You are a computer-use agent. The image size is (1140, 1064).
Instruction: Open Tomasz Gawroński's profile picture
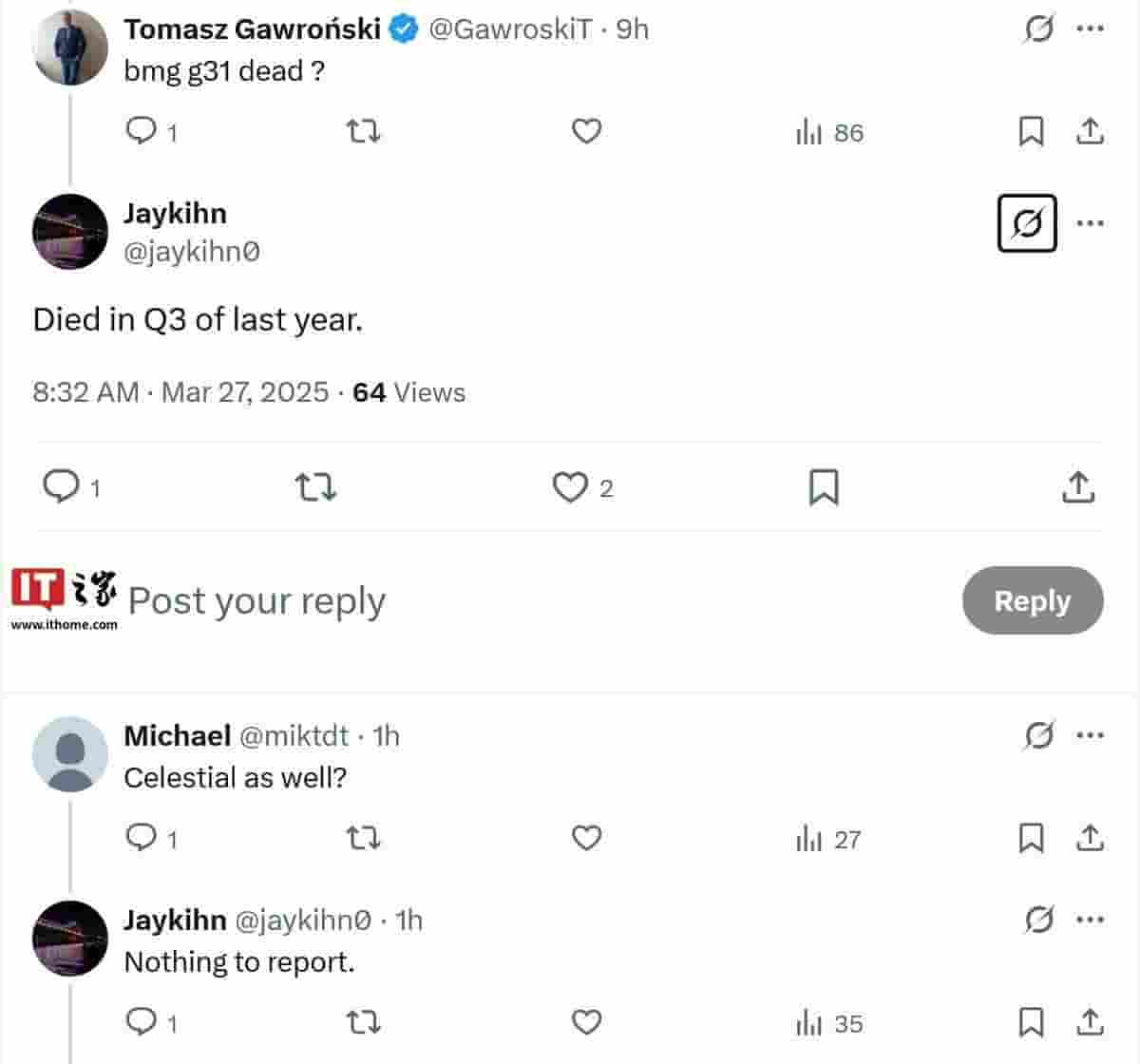(x=69, y=47)
